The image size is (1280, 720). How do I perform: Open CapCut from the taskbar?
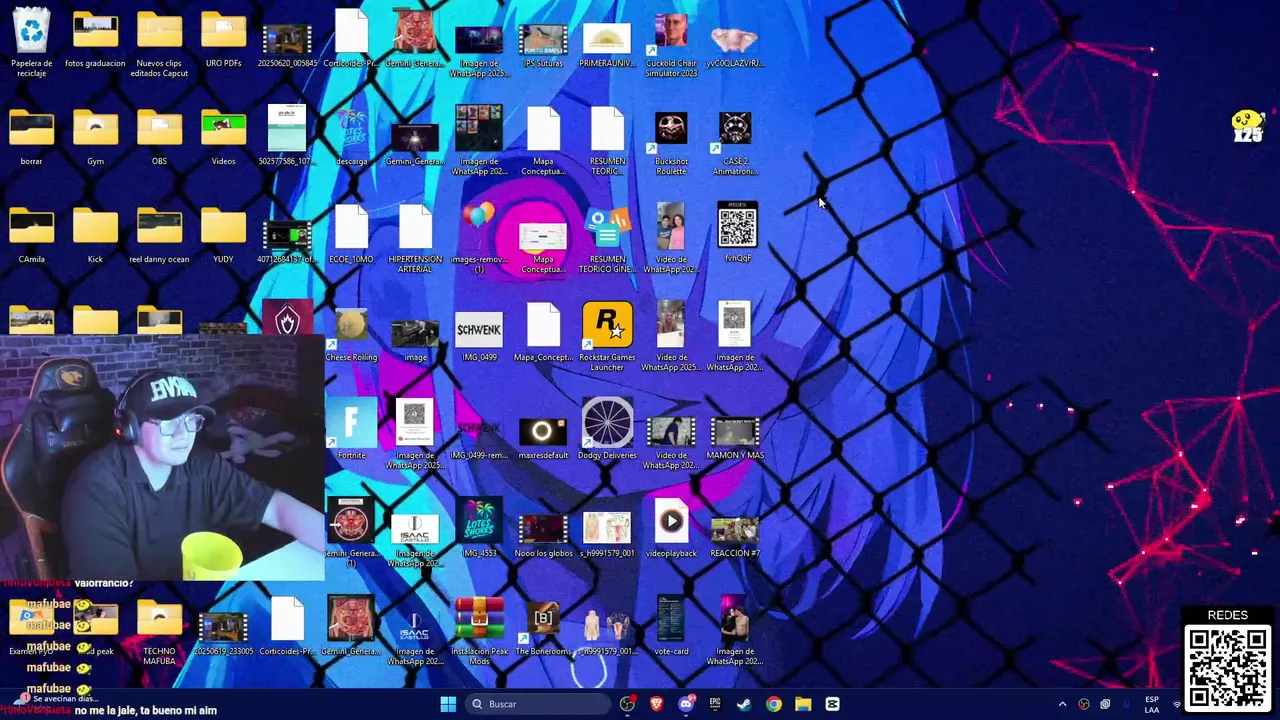(x=832, y=704)
